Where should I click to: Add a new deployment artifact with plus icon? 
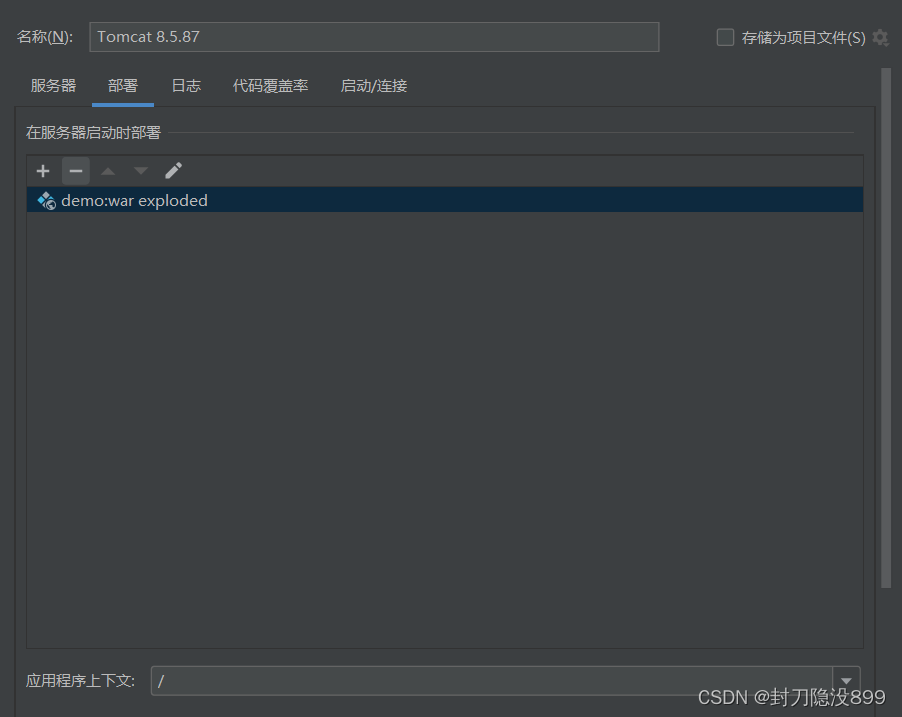[x=43, y=171]
